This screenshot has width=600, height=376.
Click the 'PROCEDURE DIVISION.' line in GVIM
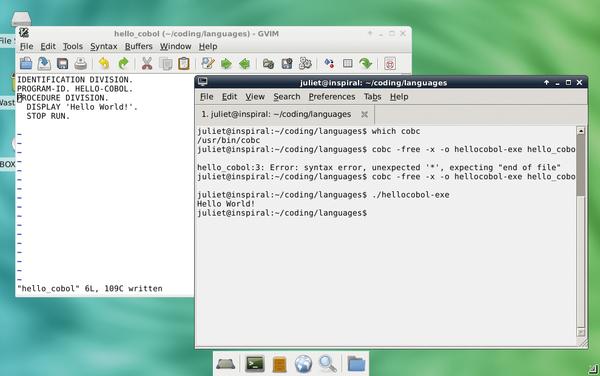click(63, 98)
